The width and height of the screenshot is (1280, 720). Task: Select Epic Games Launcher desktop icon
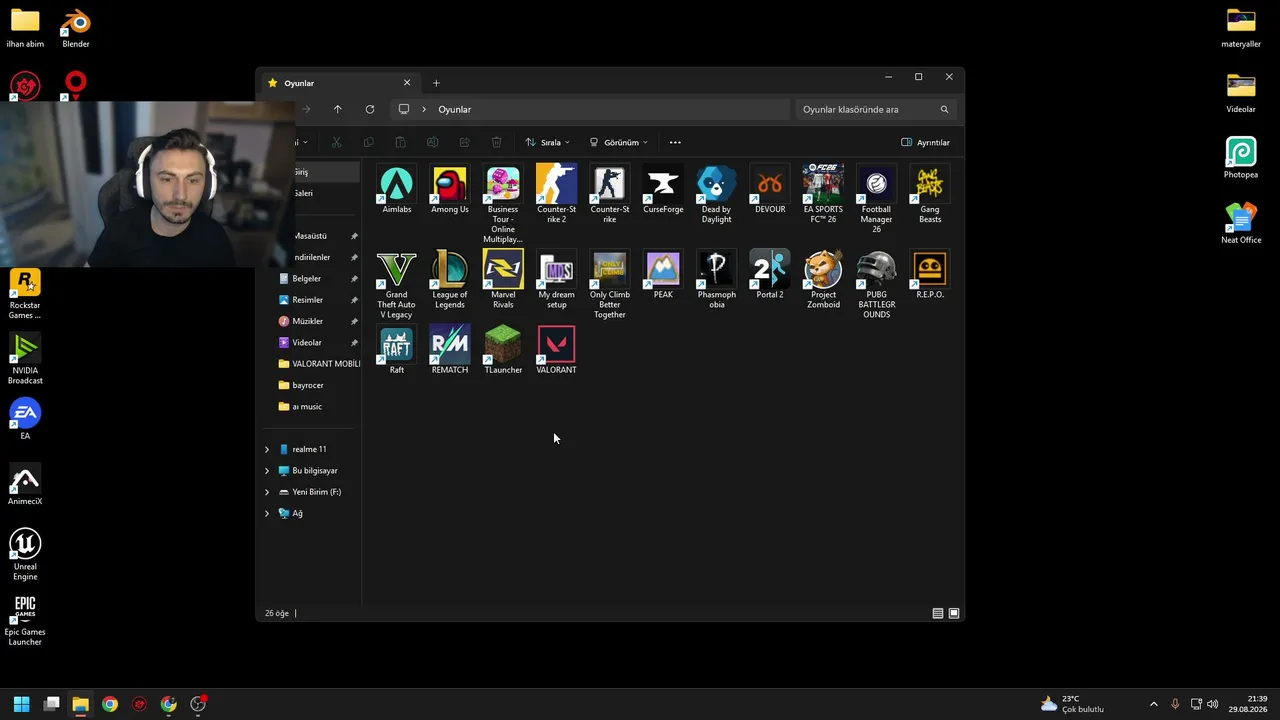[x=25, y=620]
